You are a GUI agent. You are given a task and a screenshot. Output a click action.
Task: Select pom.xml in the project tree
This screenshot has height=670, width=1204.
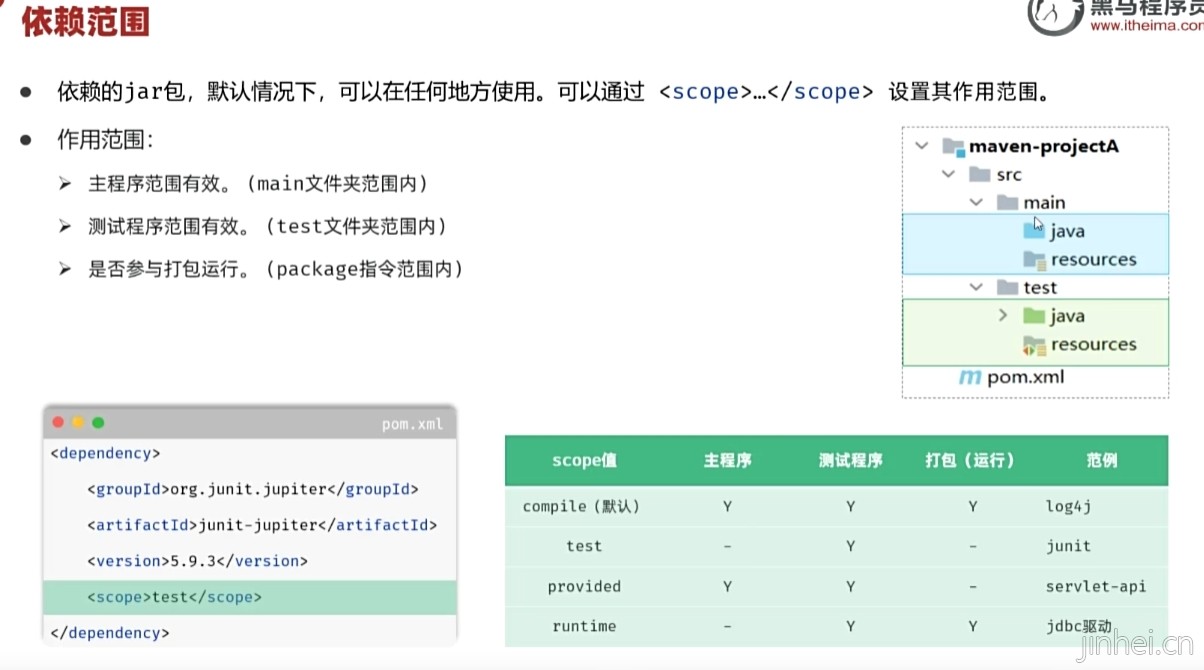click(x=1026, y=378)
